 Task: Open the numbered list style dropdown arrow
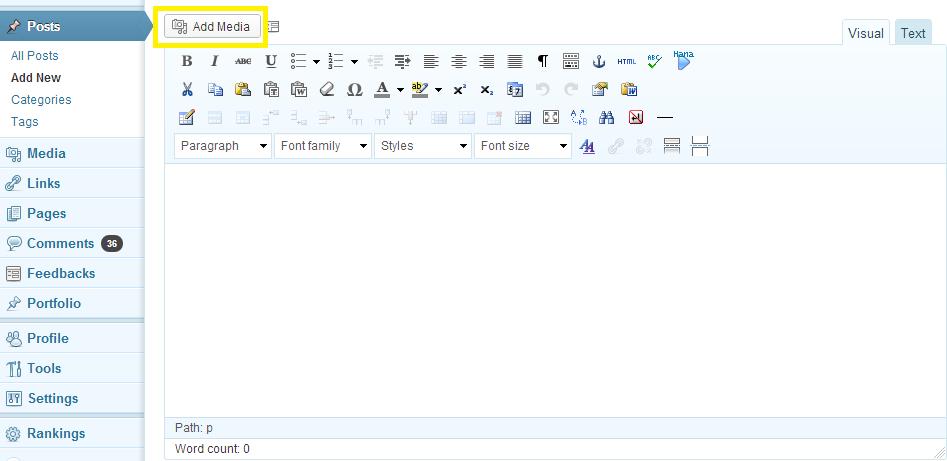tap(354, 61)
